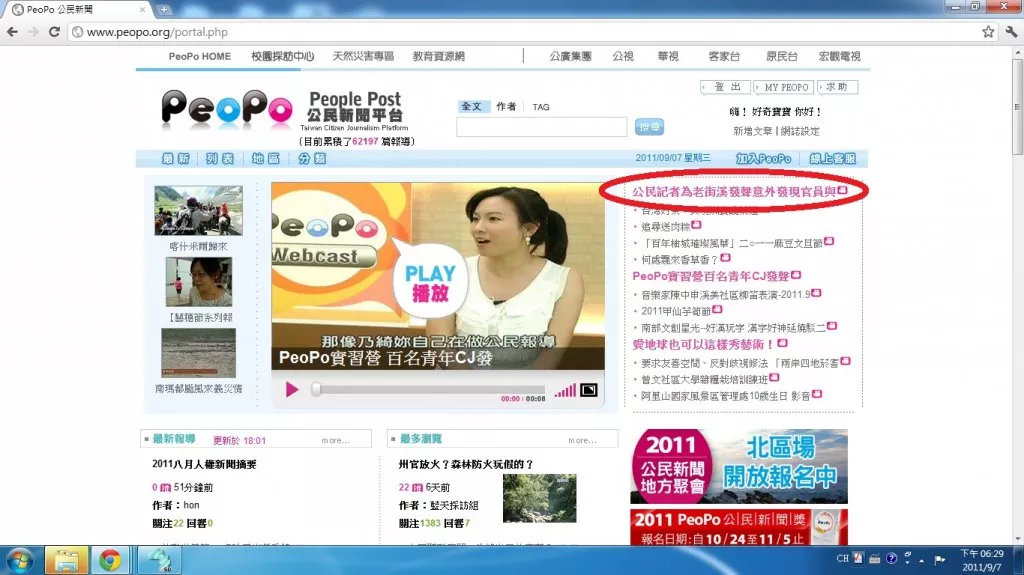Click the PLAY 播放 speech bubble
The width and height of the screenshot is (1024, 575).
pos(429,282)
